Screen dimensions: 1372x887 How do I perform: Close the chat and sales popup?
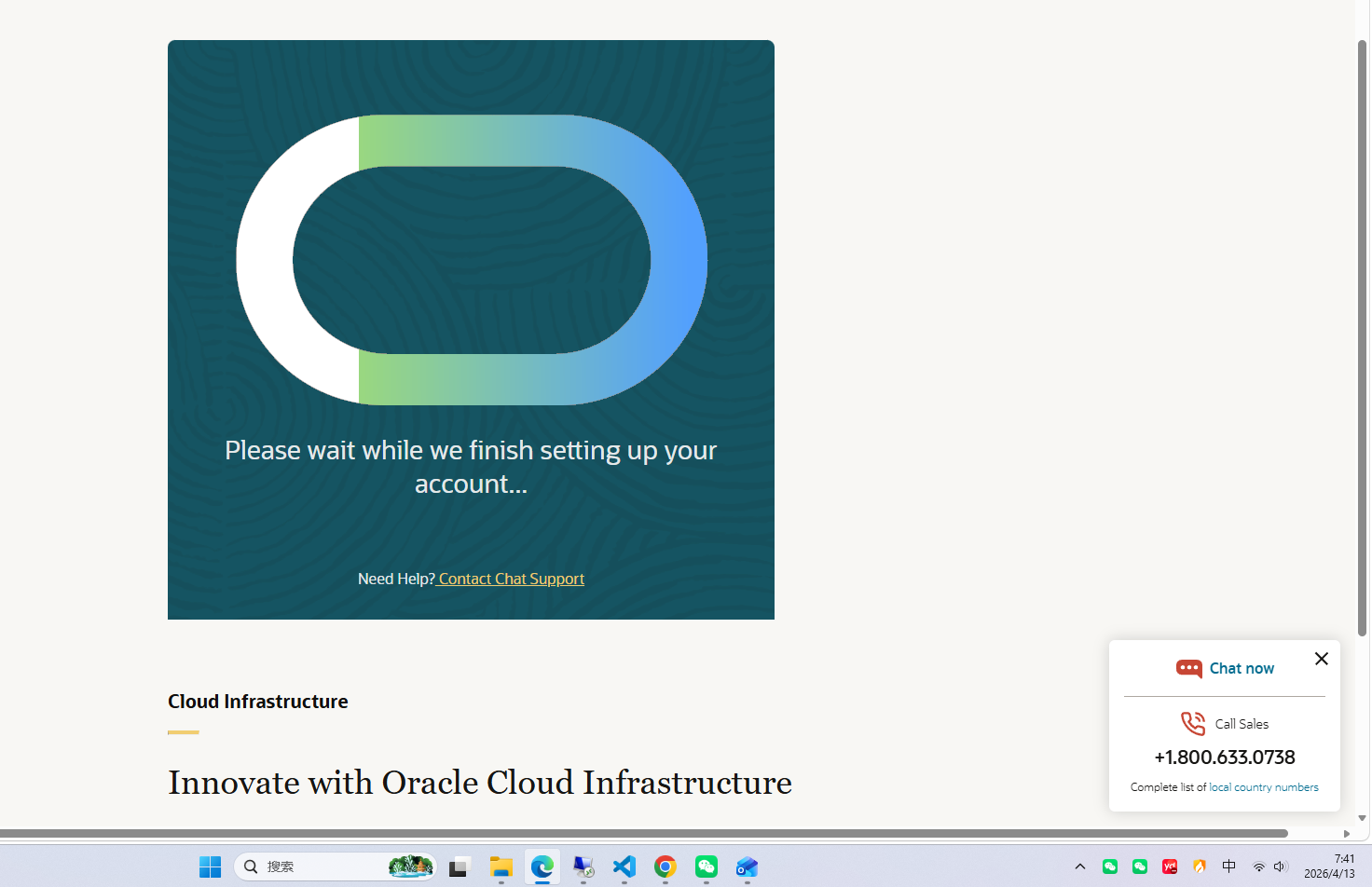[x=1322, y=659]
